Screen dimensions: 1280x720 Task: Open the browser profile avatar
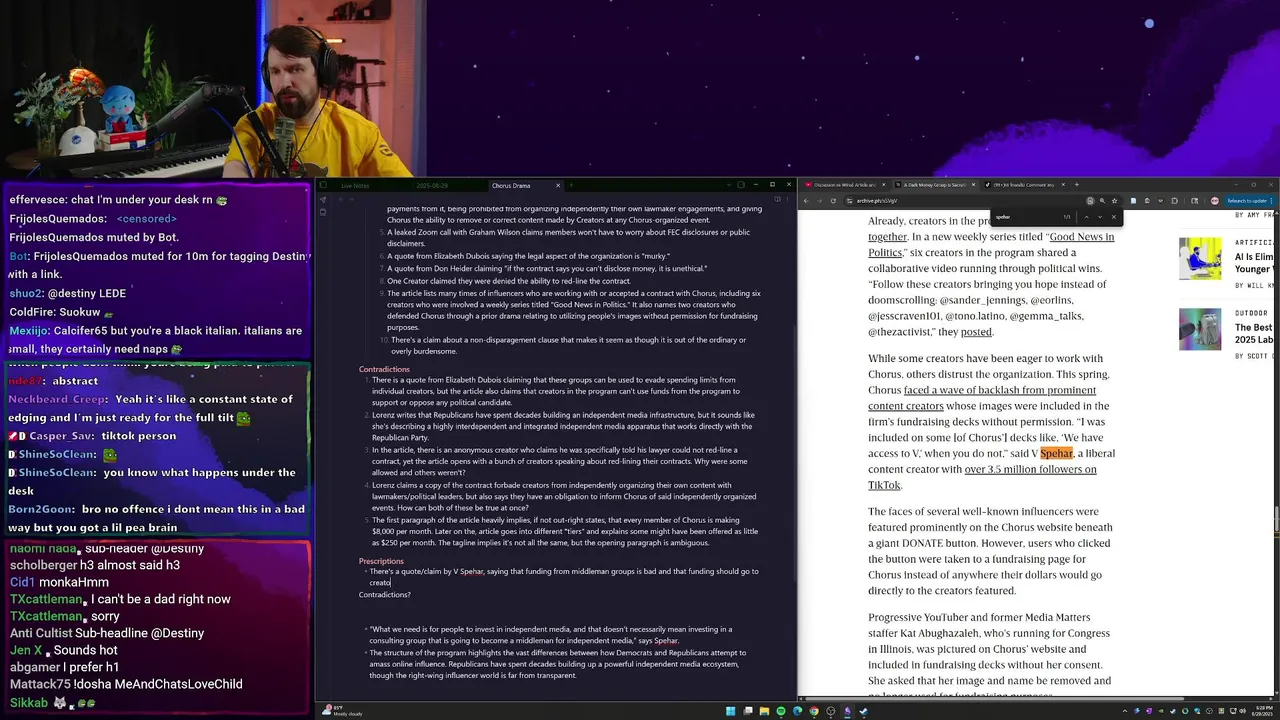pyautogui.click(x=1214, y=201)
